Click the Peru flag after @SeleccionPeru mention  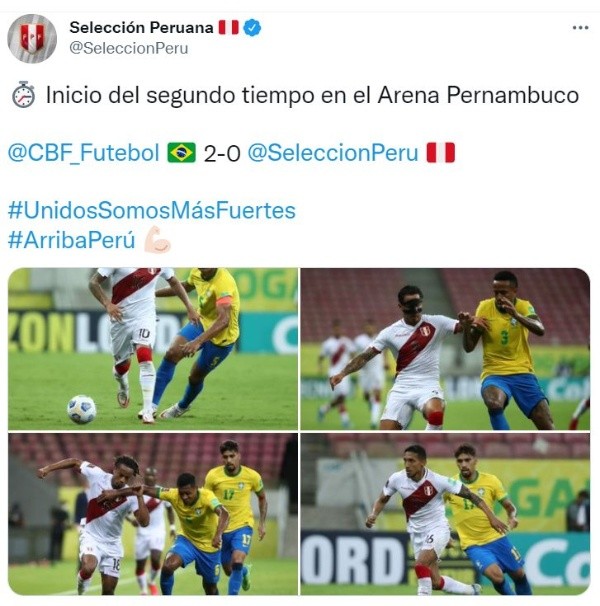tap(441, 152)
